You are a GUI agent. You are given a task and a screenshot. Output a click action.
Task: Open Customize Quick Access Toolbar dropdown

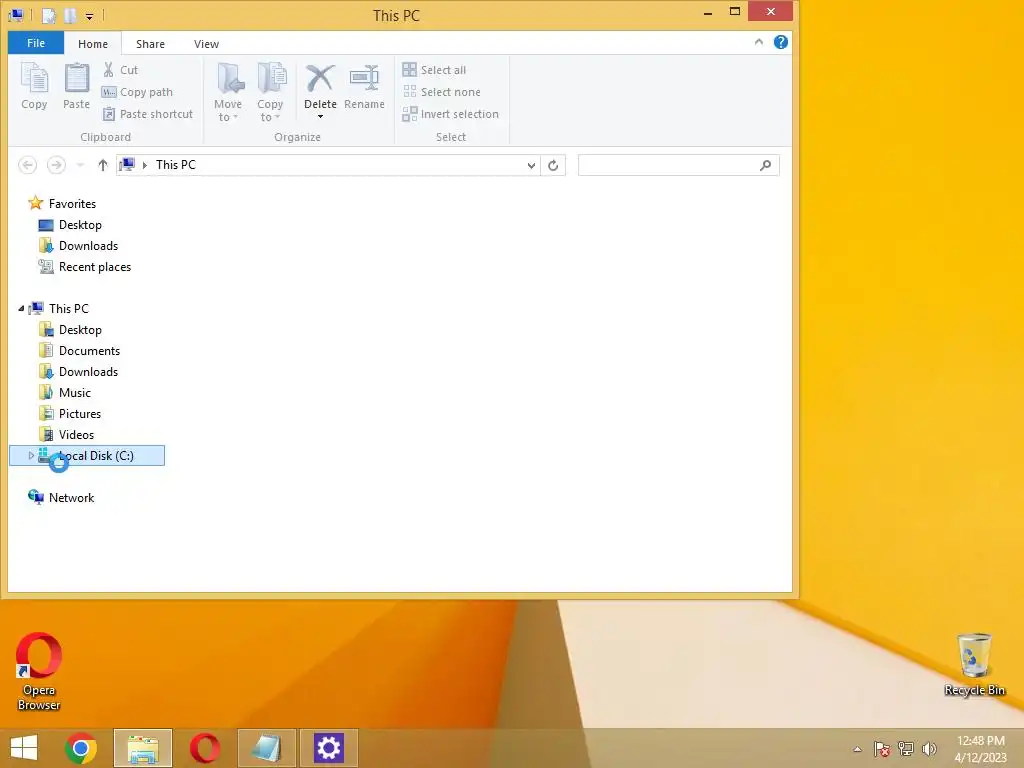[89, 16]
